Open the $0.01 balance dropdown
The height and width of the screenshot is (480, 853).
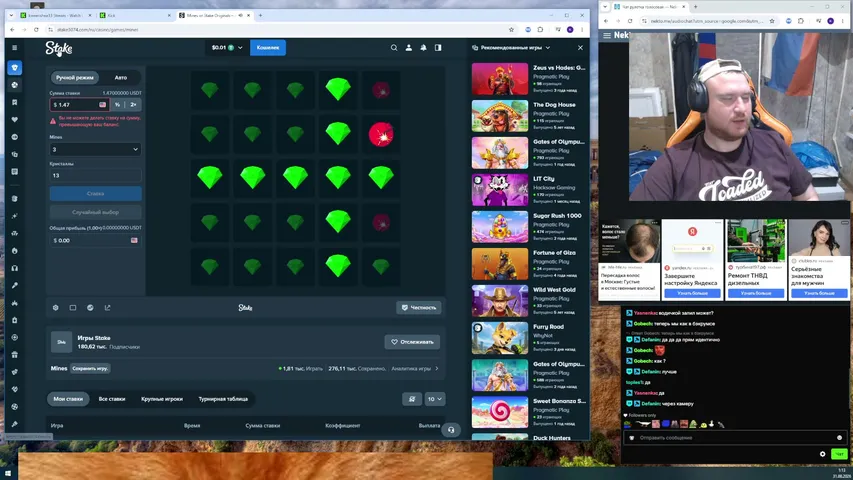coord(227,48)
